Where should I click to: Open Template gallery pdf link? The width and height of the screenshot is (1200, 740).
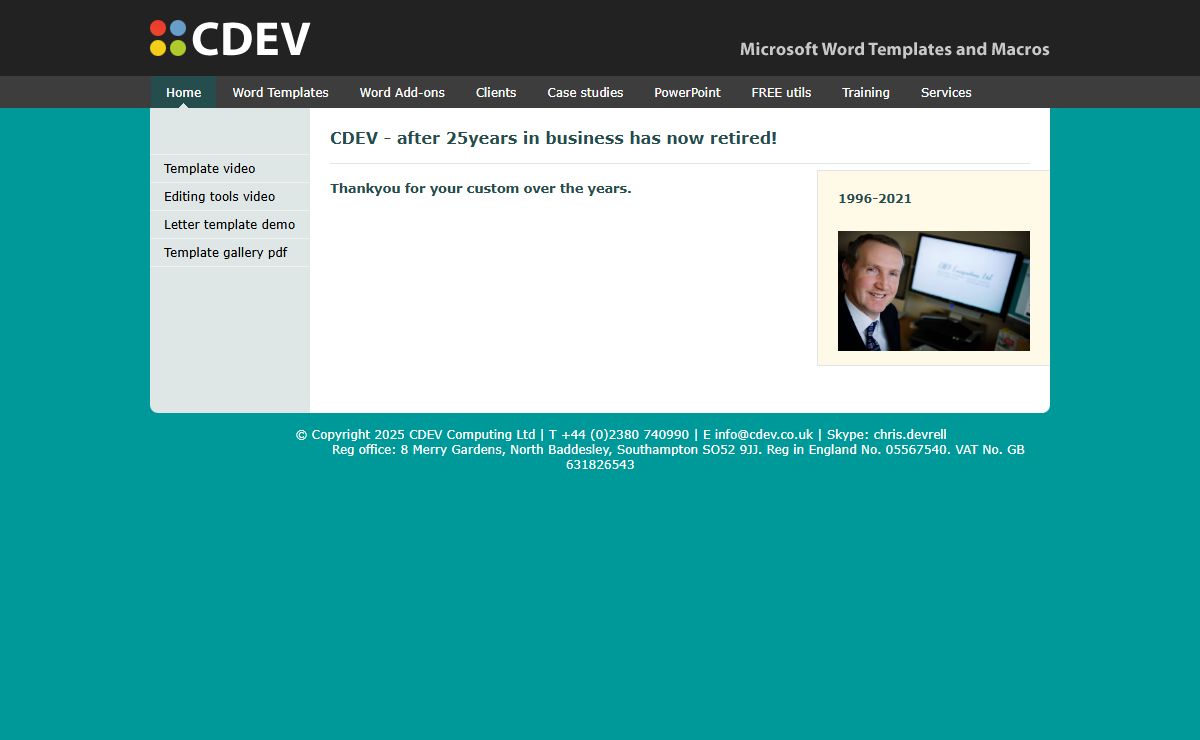point(230,252)
